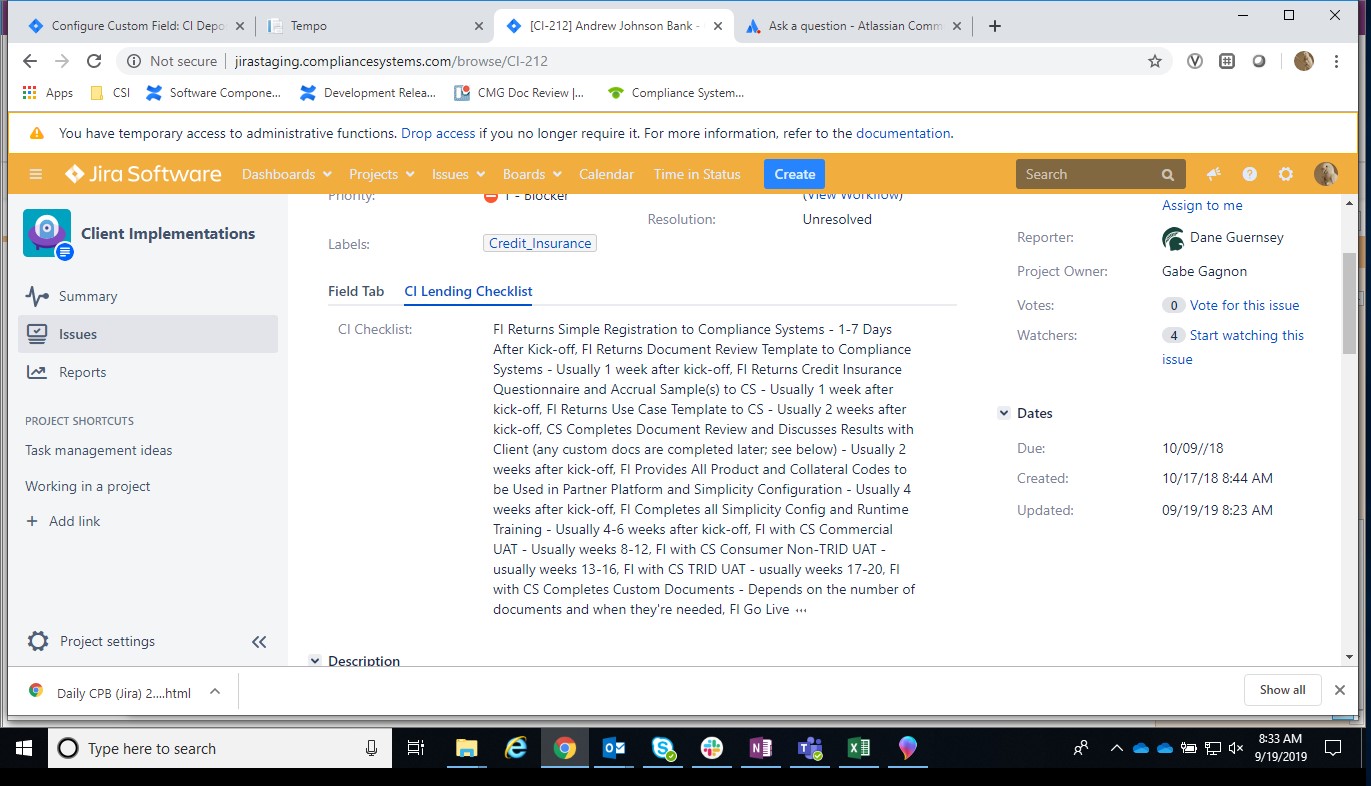The height and width of the screenshot is (786, 1371).
Task: Open the Projects dropdown menu
Action: pos(381,174)
